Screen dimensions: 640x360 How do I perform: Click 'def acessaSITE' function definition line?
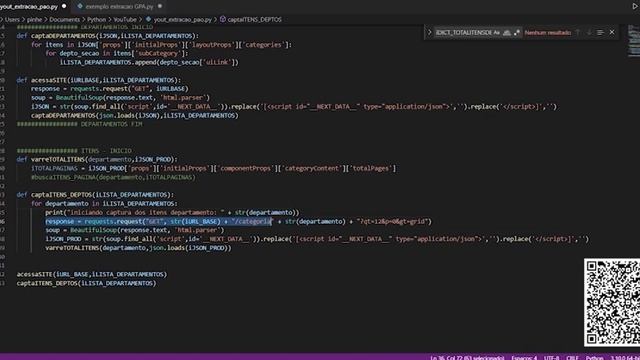(x=98, y=80)
